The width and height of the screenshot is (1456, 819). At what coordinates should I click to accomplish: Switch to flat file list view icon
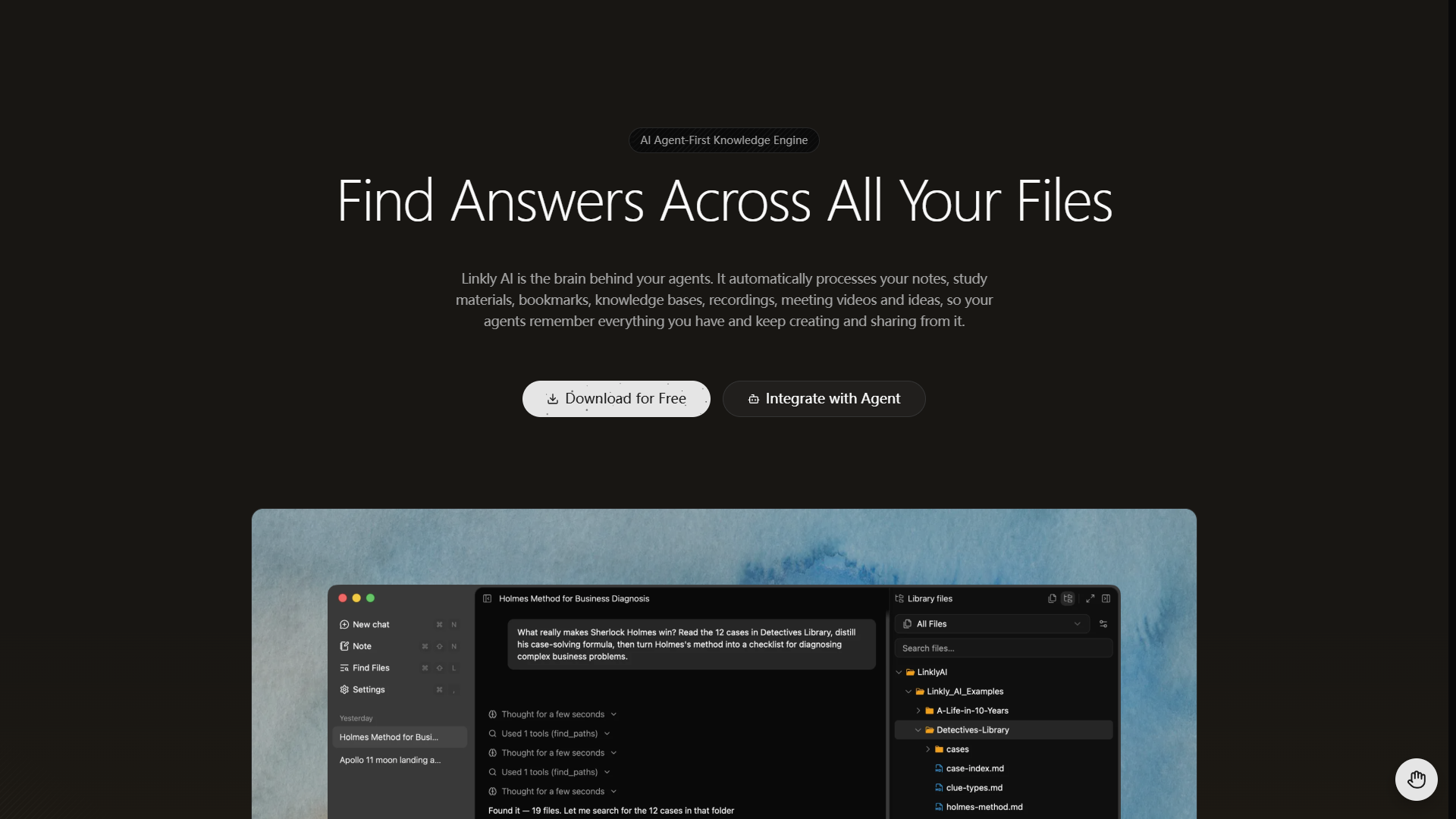click(x=1052, y=599)
